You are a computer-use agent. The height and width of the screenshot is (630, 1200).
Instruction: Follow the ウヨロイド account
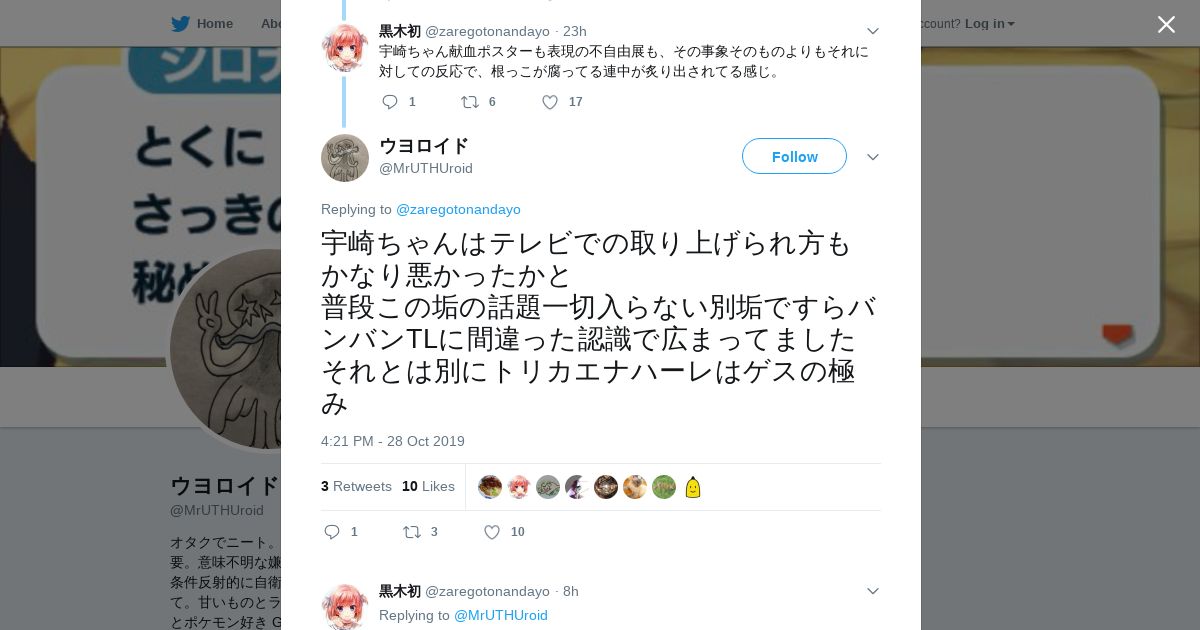(x=794, y=156)
